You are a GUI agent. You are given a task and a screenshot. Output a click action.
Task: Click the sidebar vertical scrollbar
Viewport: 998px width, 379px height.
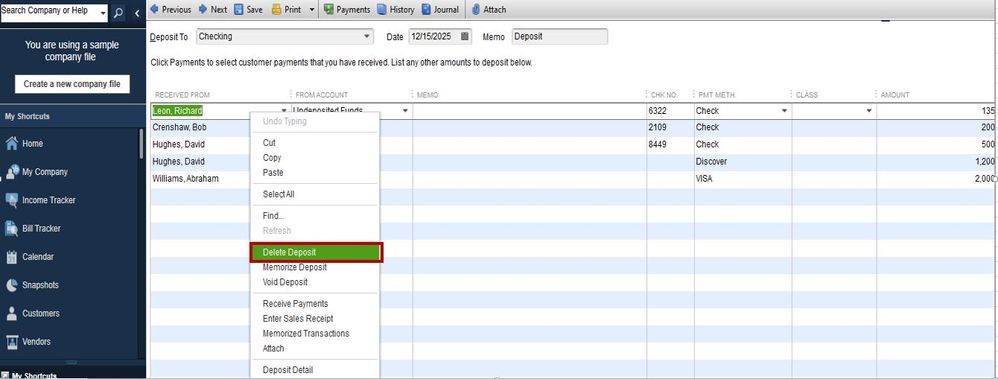tap(141, 143)
